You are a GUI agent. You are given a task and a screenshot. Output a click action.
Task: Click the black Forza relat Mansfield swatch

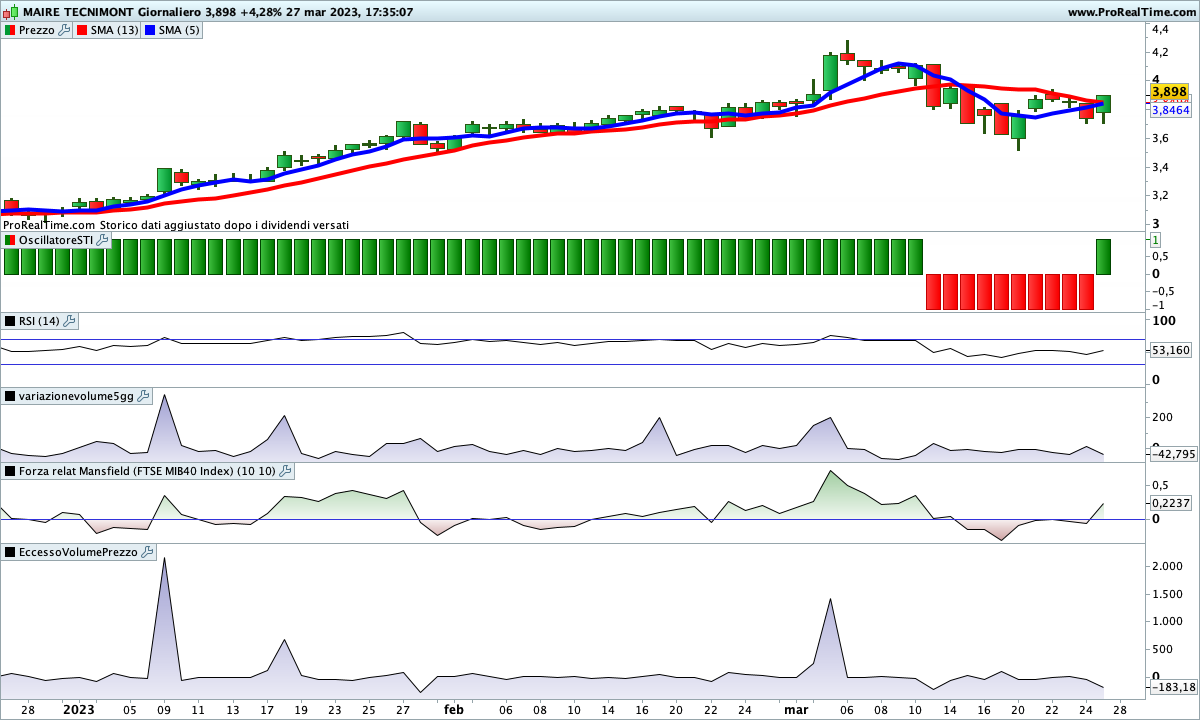click(10, 471)
